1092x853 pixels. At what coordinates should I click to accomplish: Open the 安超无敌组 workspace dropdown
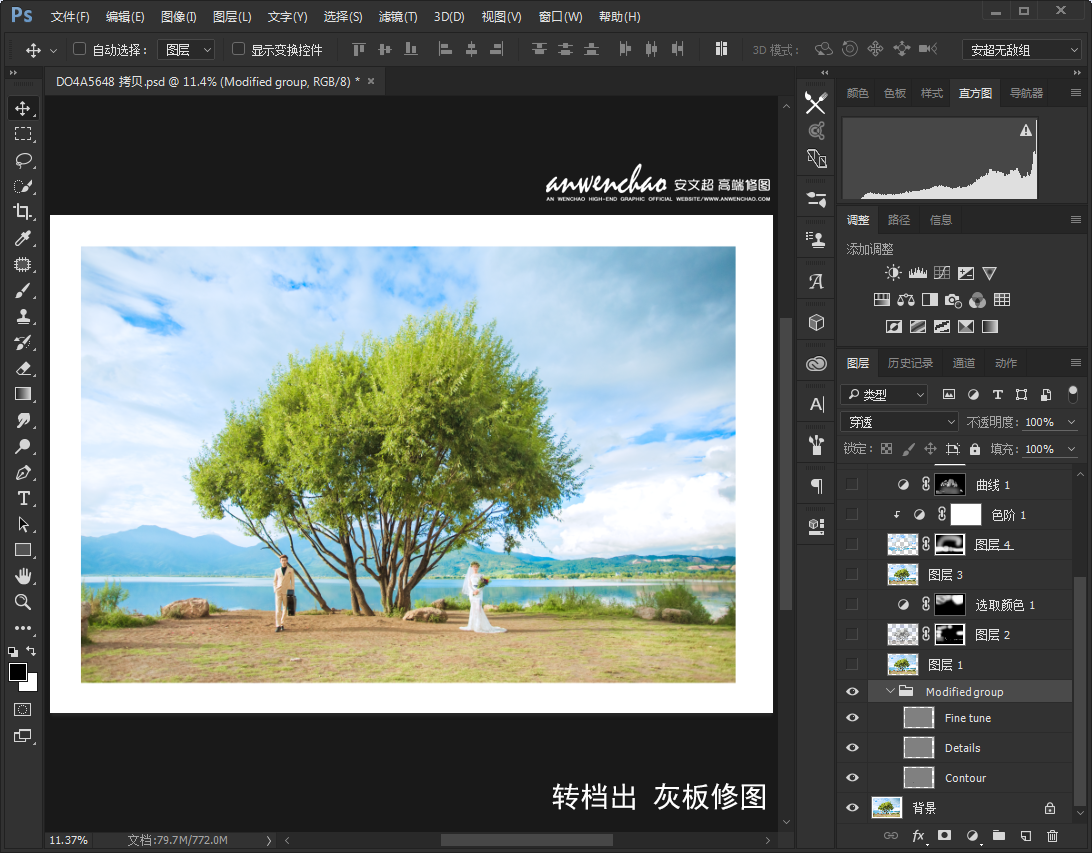1021,50
